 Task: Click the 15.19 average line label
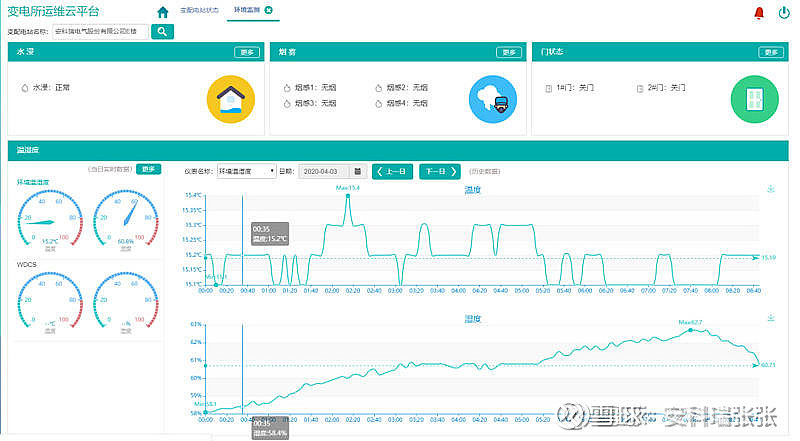[769, 258]
